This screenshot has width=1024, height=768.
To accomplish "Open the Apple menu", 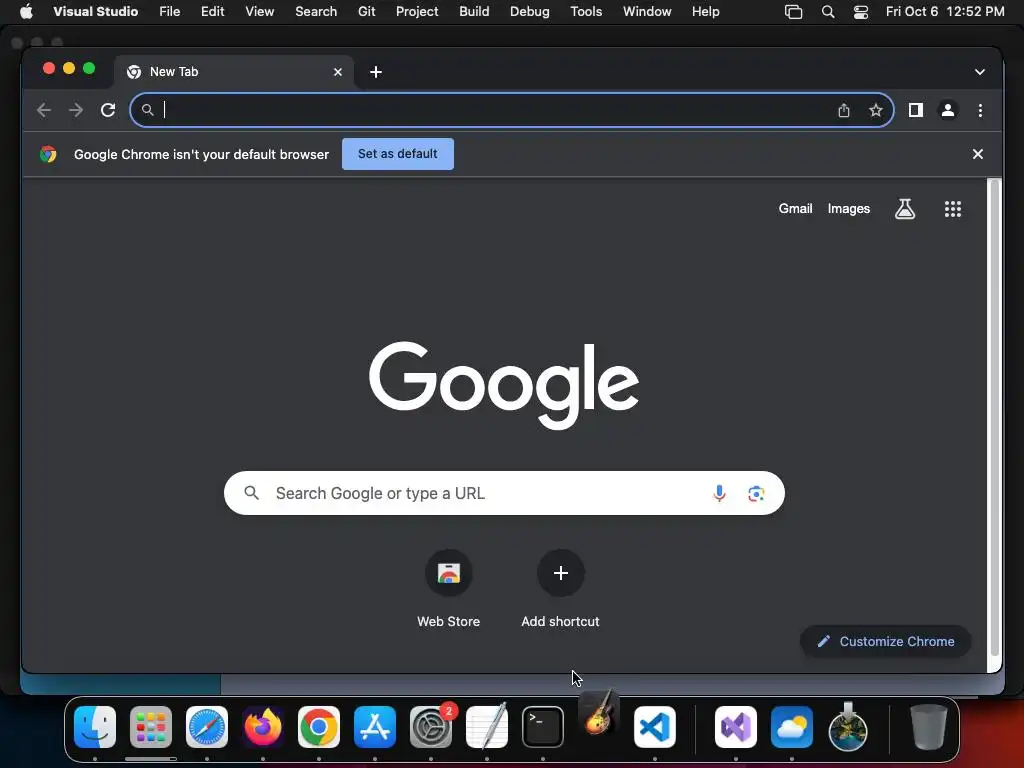I will 26,12.
